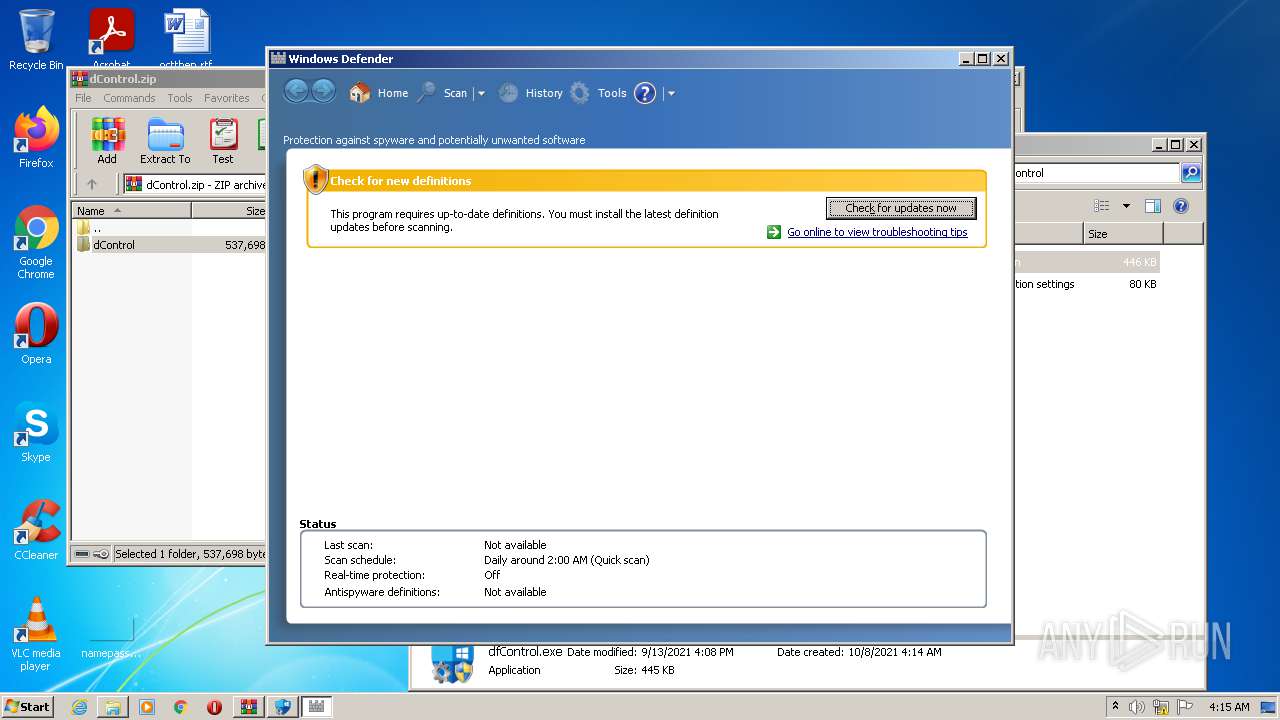Open the File menu in WinRAR

[83, 98]
